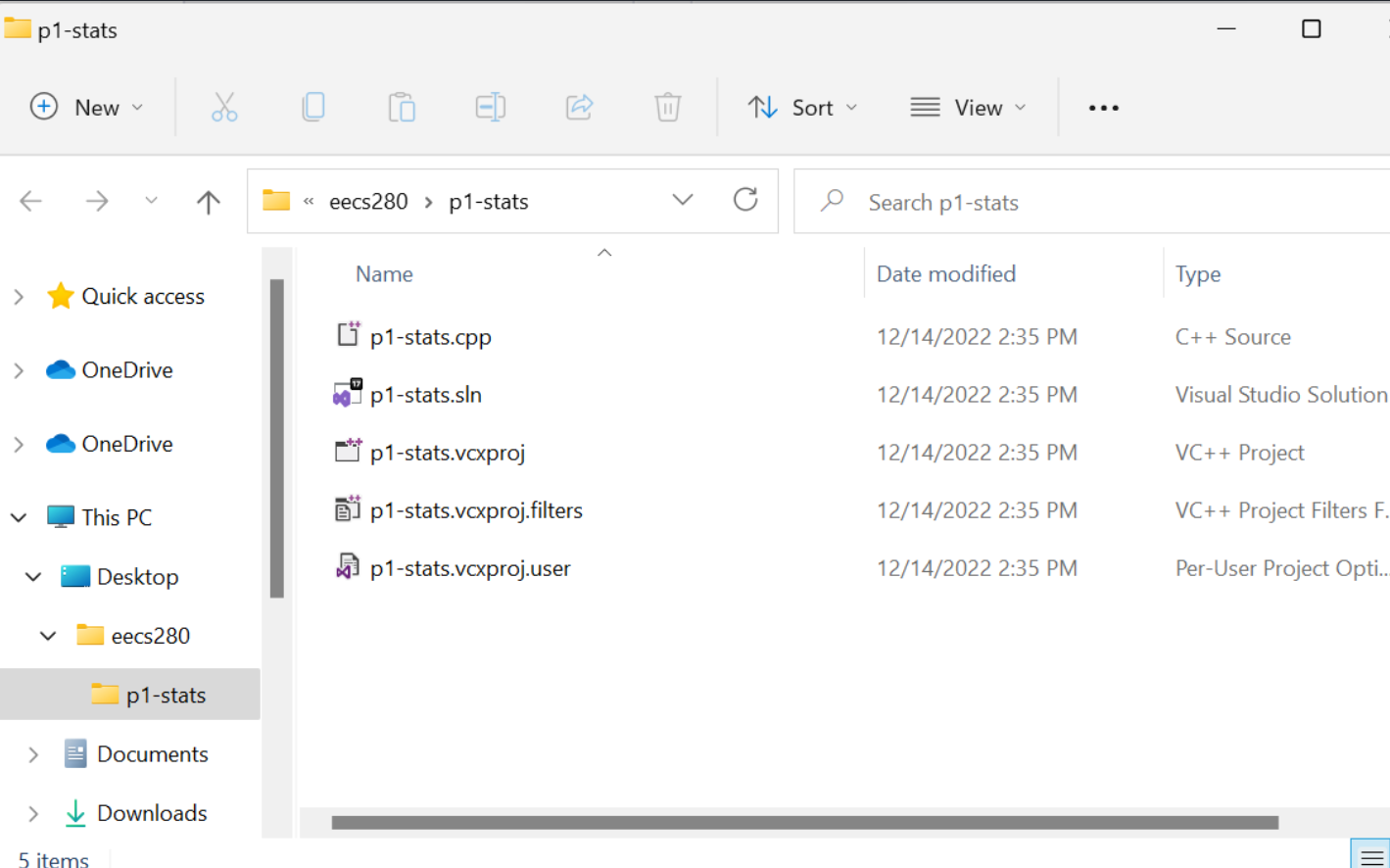
Task: Expand the Documents folder node
Action: [x=33, y=754]
